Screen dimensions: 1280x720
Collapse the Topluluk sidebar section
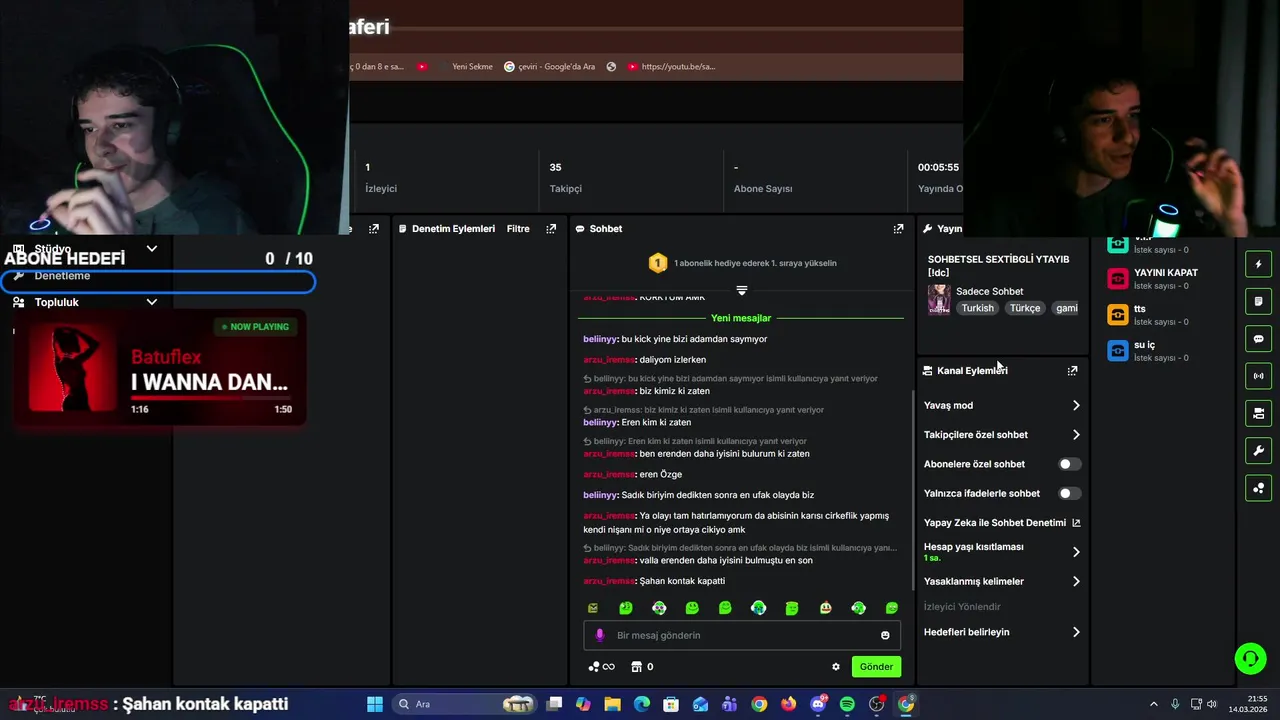coord(152,302)
